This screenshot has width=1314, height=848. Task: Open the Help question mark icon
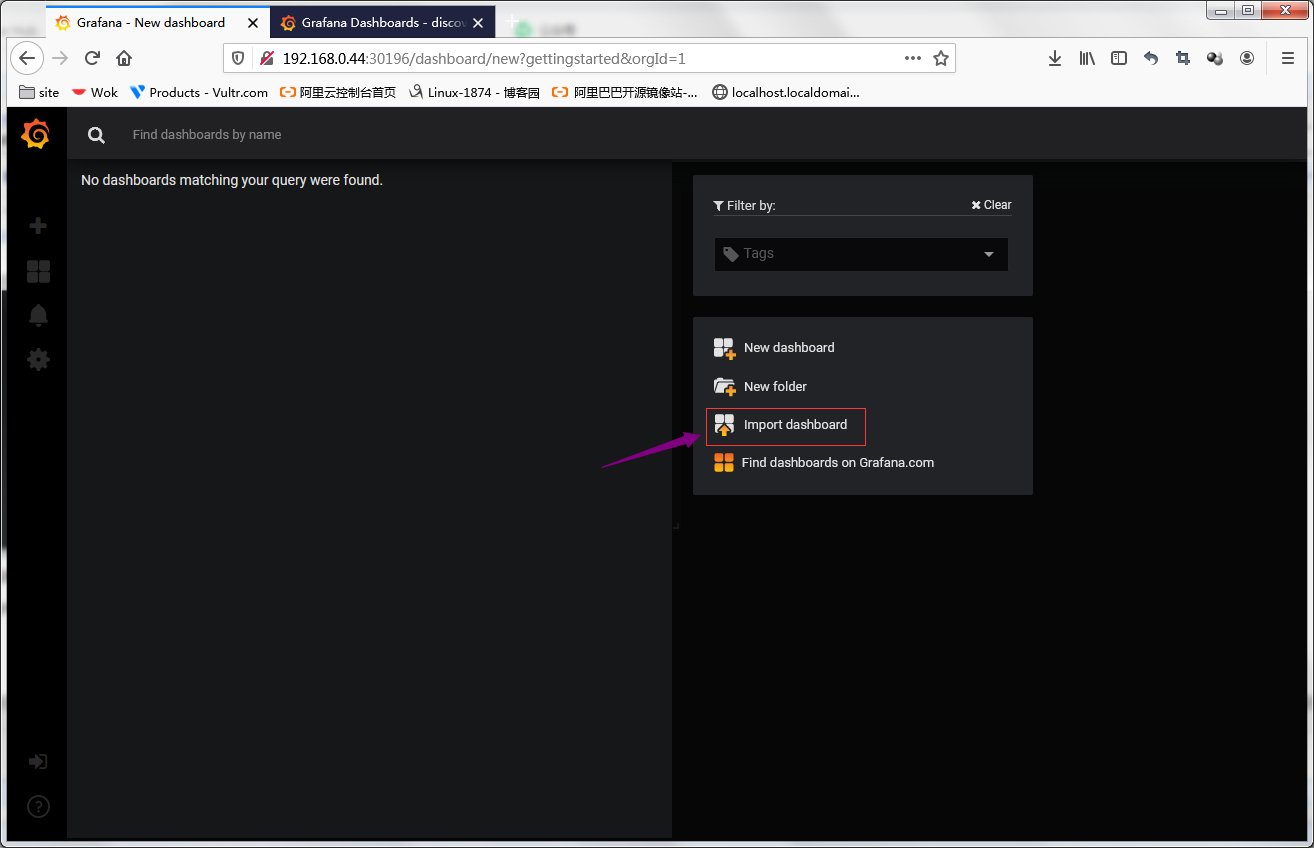[x=38, y=806]
